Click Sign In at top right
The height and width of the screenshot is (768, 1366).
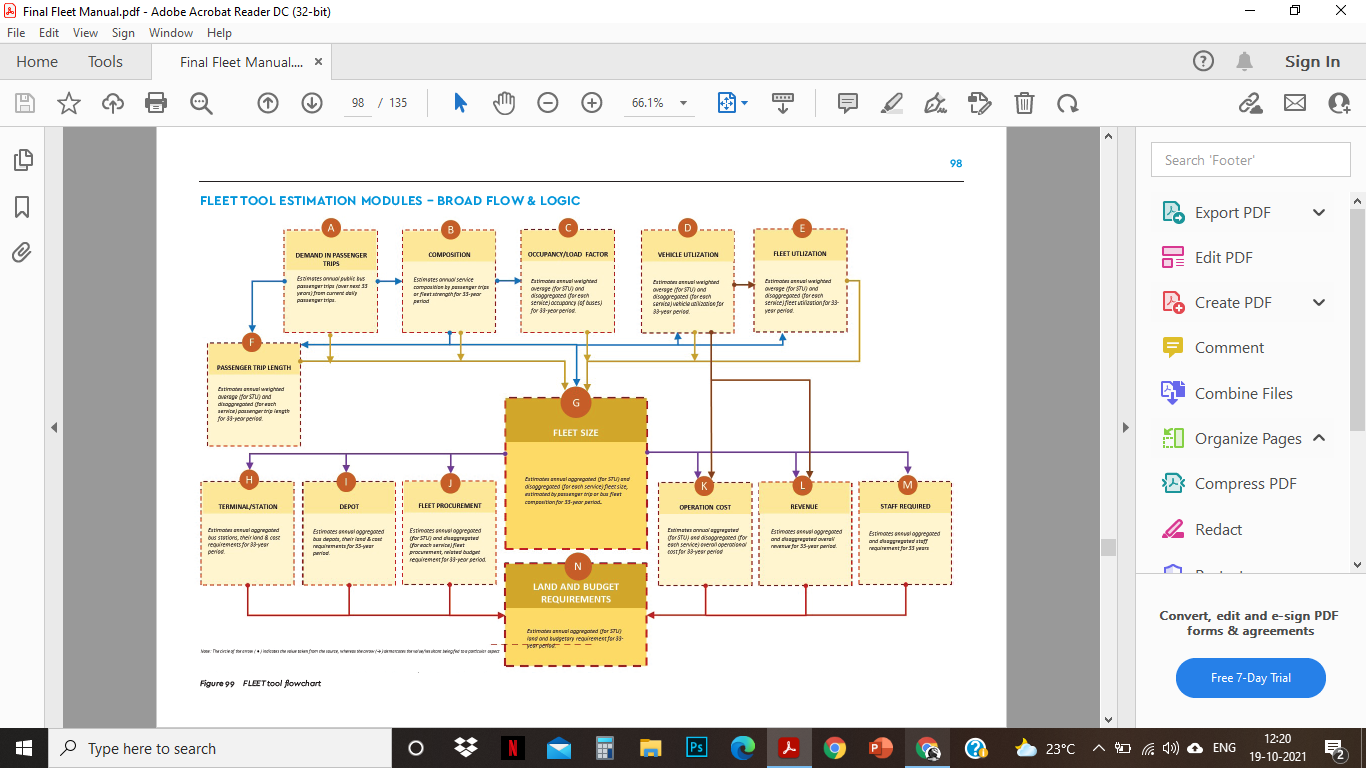coord(1312,62)
